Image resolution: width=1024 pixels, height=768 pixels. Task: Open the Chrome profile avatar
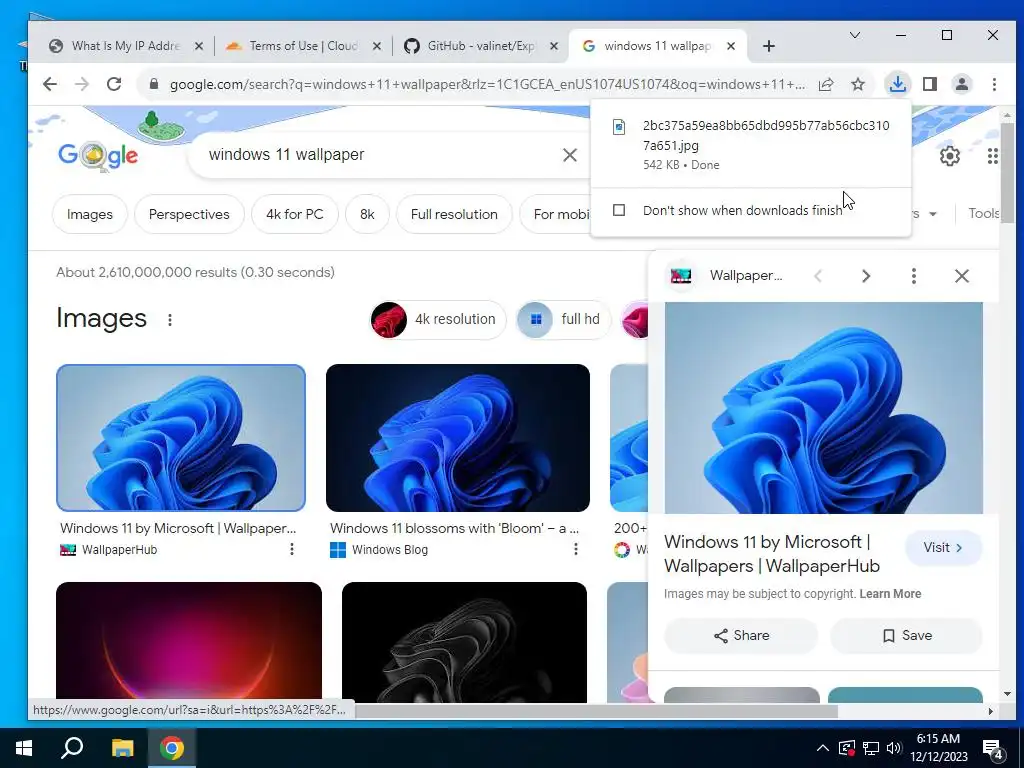(x=961, y=84)
